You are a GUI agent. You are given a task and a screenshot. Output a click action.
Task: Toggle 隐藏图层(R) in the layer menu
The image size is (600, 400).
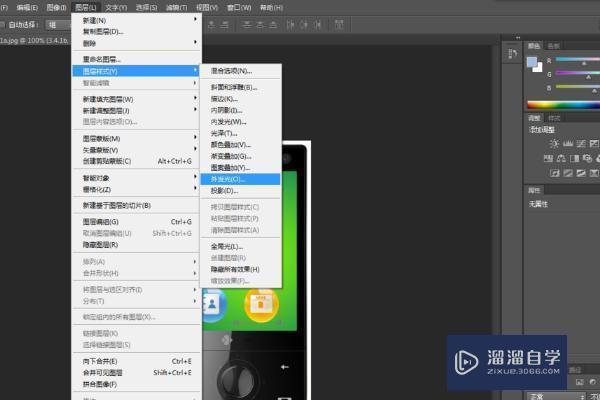pos(136,245)
